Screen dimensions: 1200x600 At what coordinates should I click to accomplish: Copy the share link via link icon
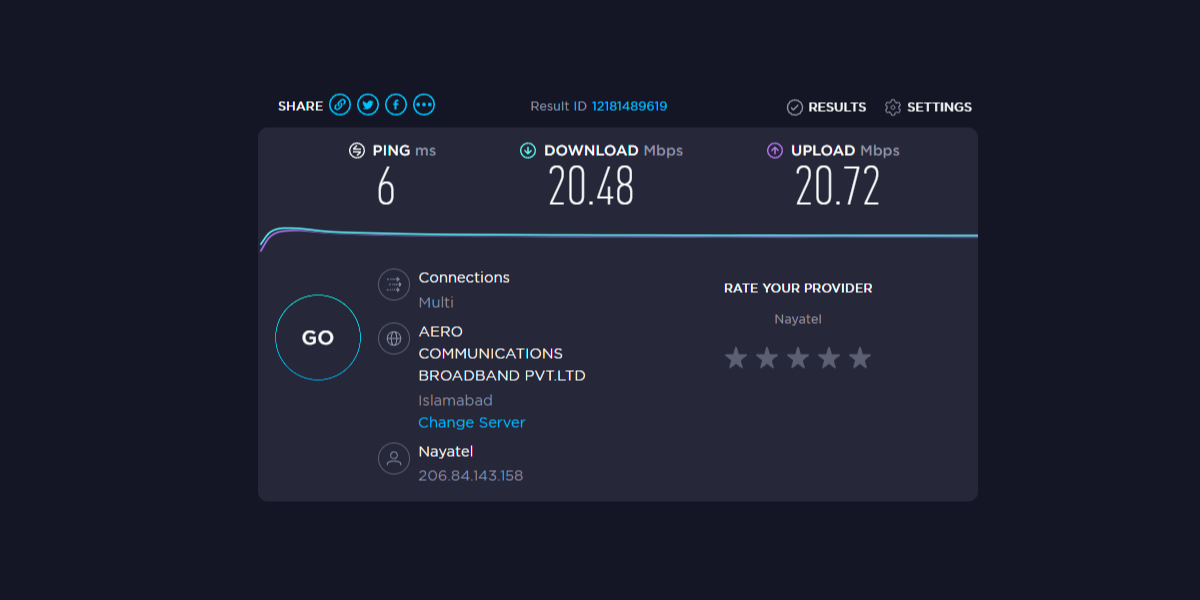[x=340, y=105]
